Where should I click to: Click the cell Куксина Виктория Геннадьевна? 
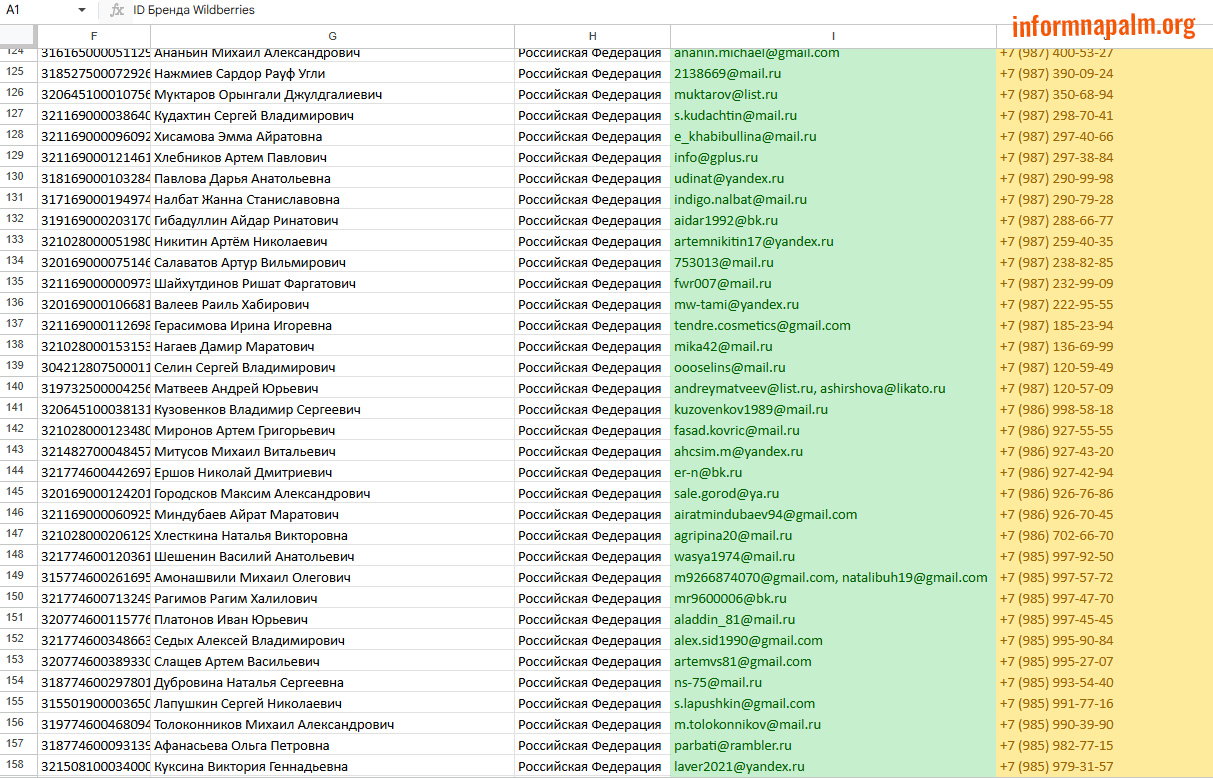coord(332,766)
